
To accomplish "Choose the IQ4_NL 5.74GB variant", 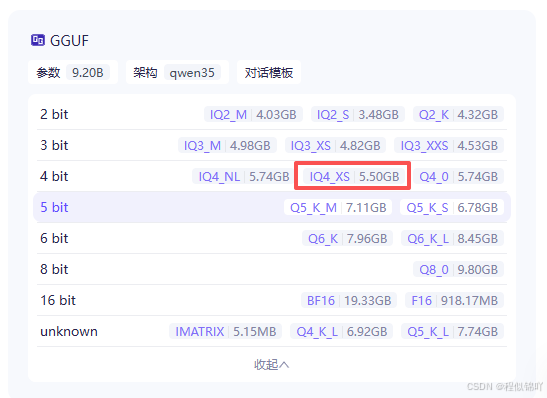I will point(243,177).
